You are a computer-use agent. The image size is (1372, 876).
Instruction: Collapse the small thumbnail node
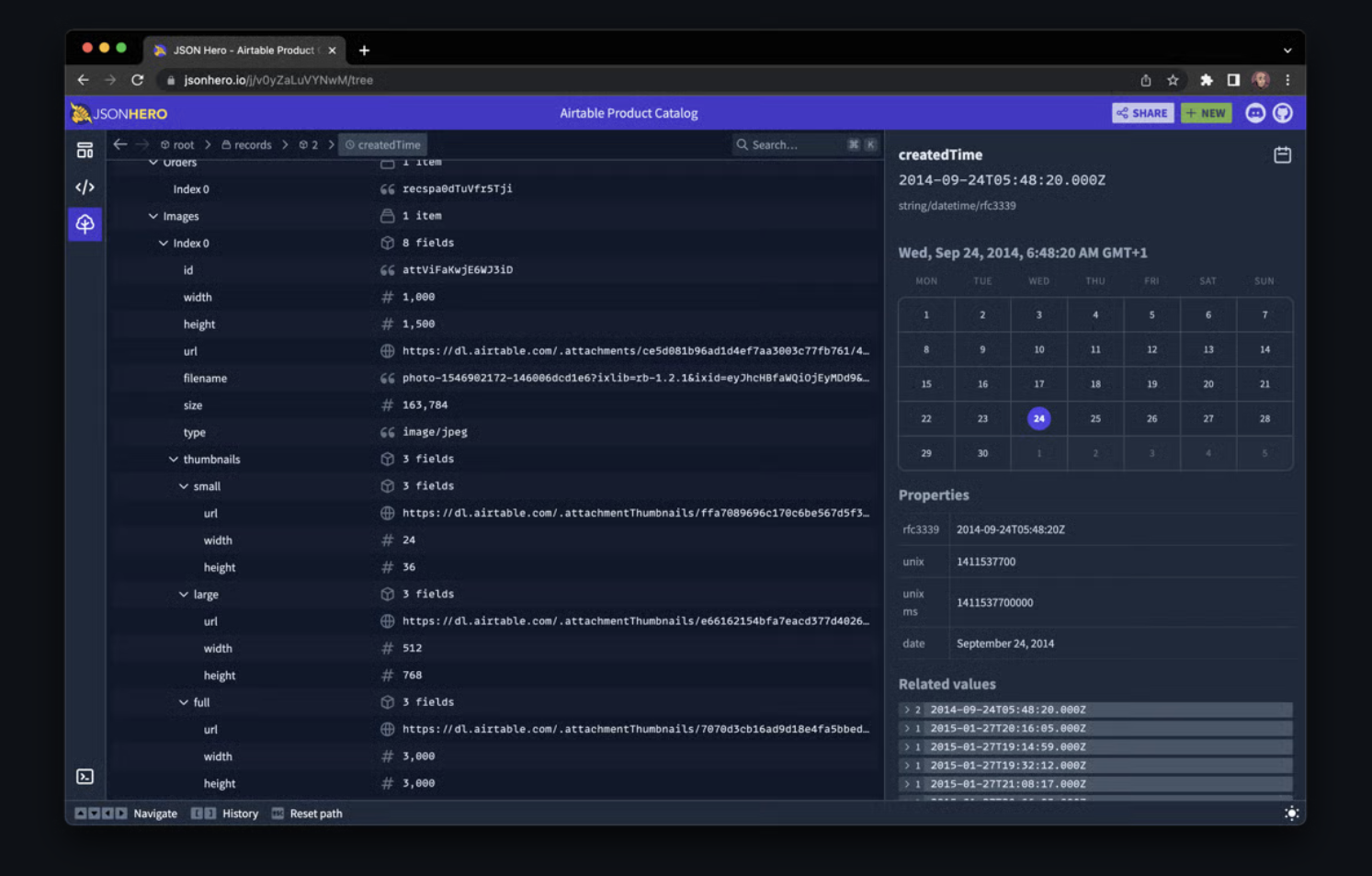[x=184, y=486]
